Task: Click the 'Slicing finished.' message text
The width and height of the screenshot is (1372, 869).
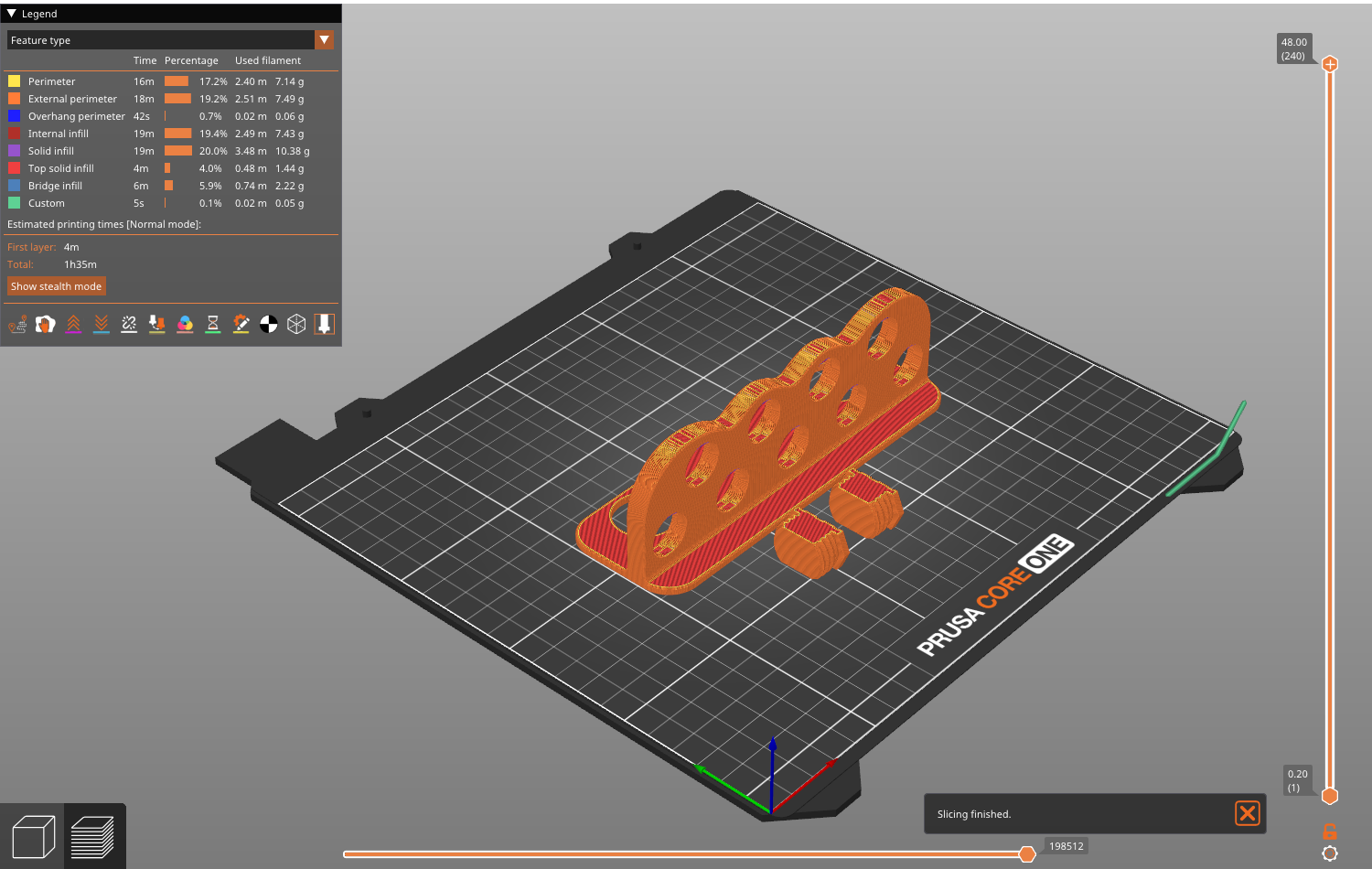Action: (974, 814)
